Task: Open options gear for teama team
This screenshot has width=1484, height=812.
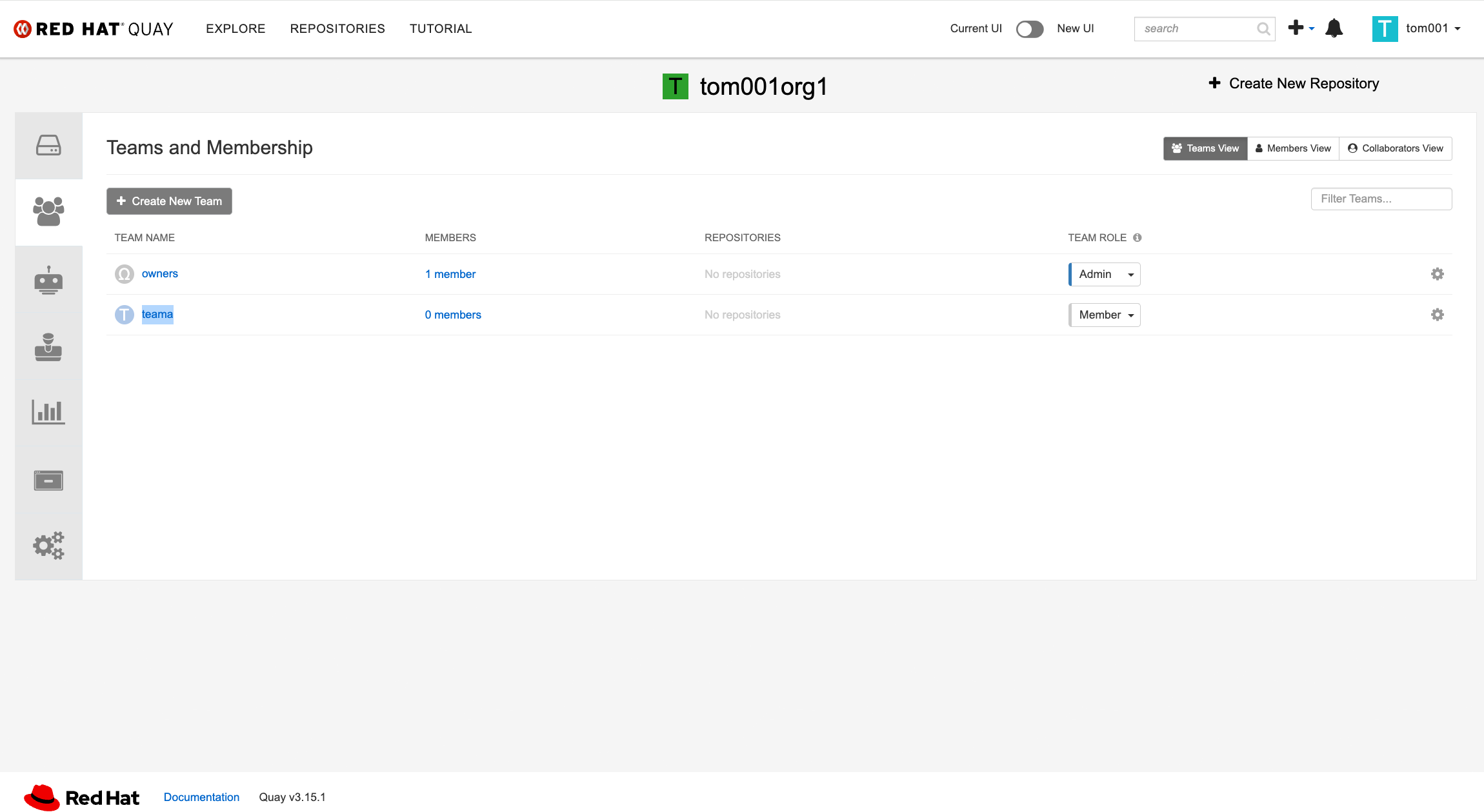Action: pyautogui.click(x=1437, y=315)
